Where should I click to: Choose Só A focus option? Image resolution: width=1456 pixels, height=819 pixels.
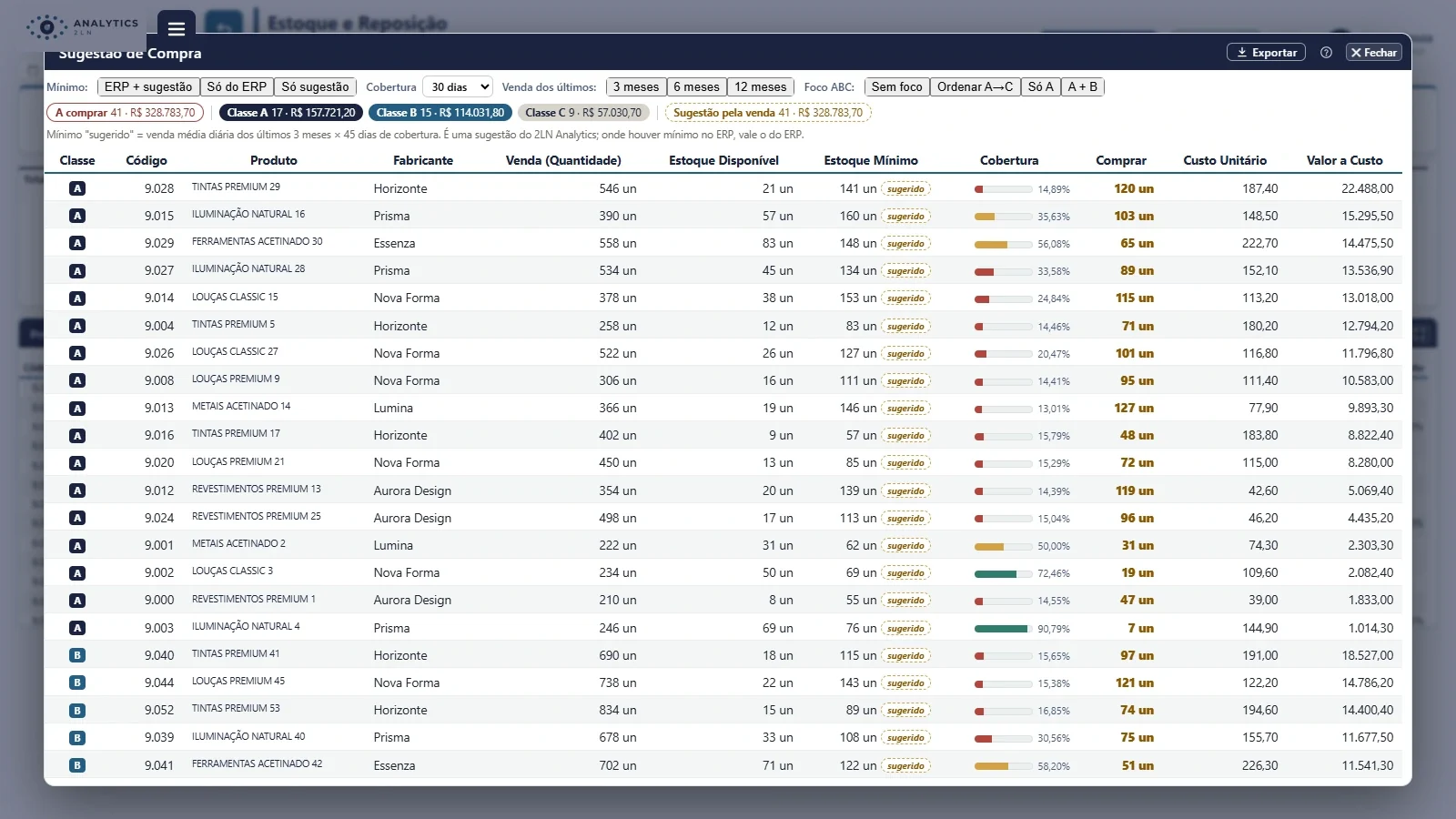tap(1041, 87)
